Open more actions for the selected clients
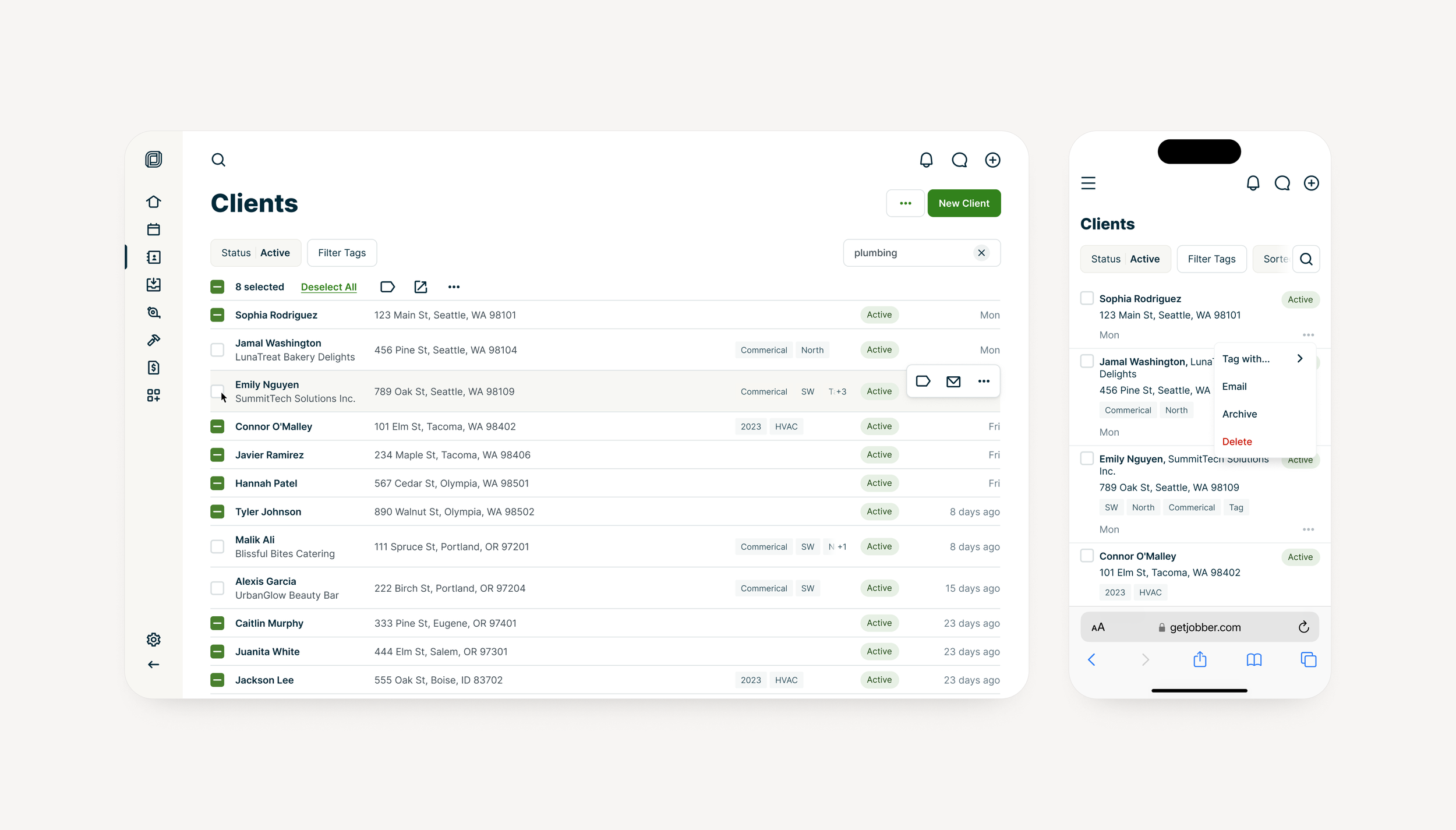 point(454,287)
